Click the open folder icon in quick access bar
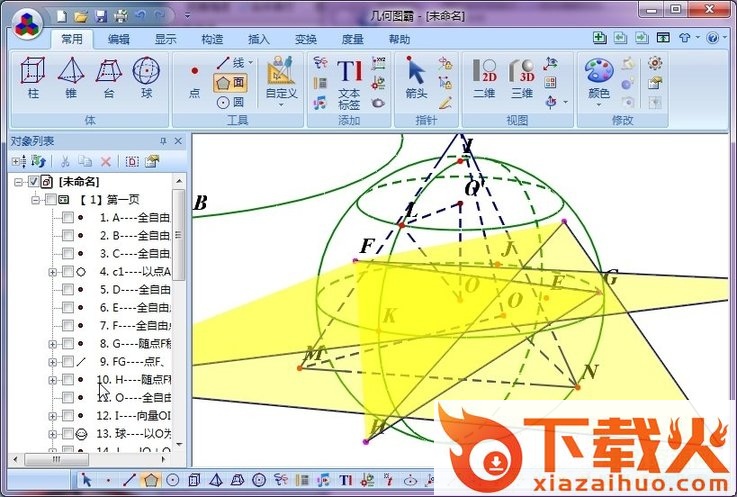 click(x=81, y=16)
